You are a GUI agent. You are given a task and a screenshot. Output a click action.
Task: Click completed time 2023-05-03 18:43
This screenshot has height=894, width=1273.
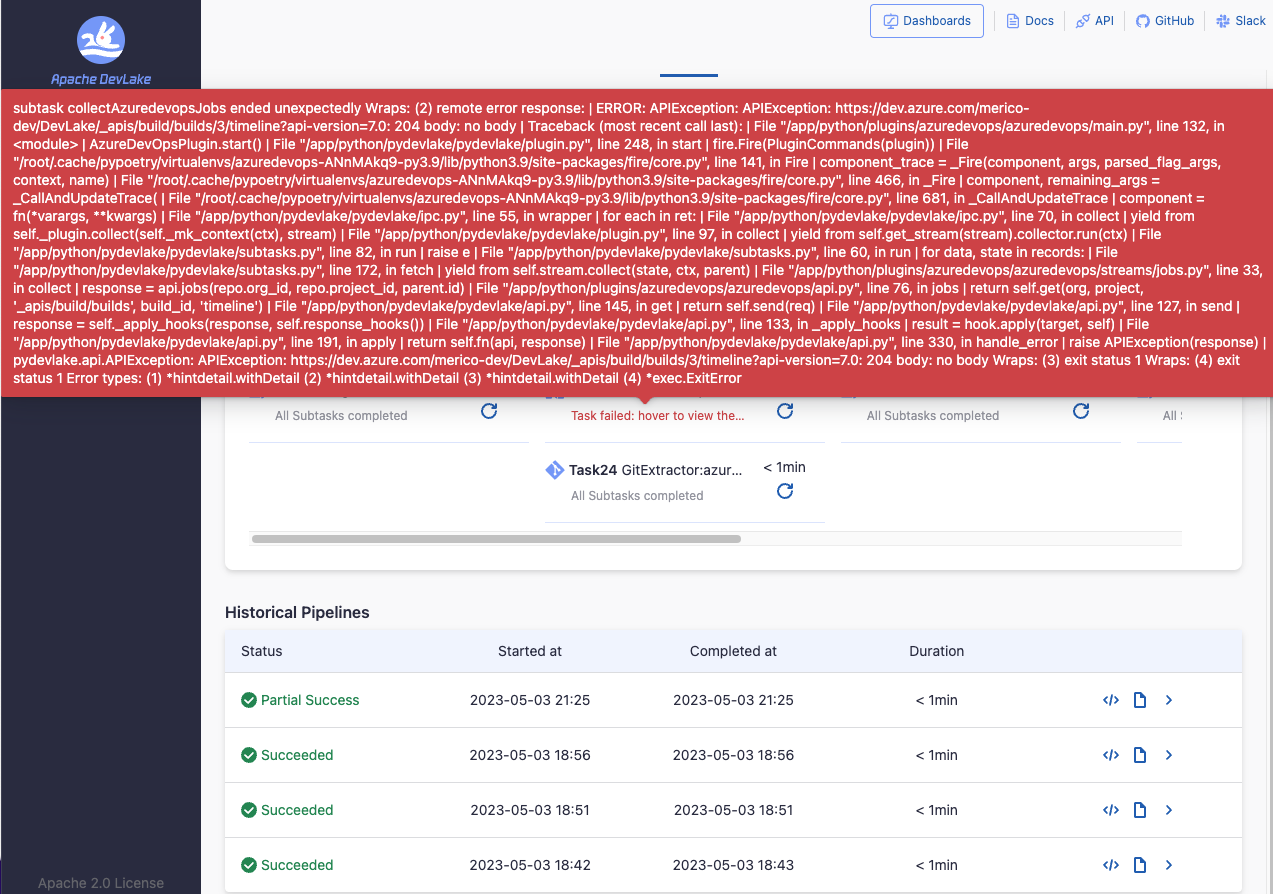[733, 865]
